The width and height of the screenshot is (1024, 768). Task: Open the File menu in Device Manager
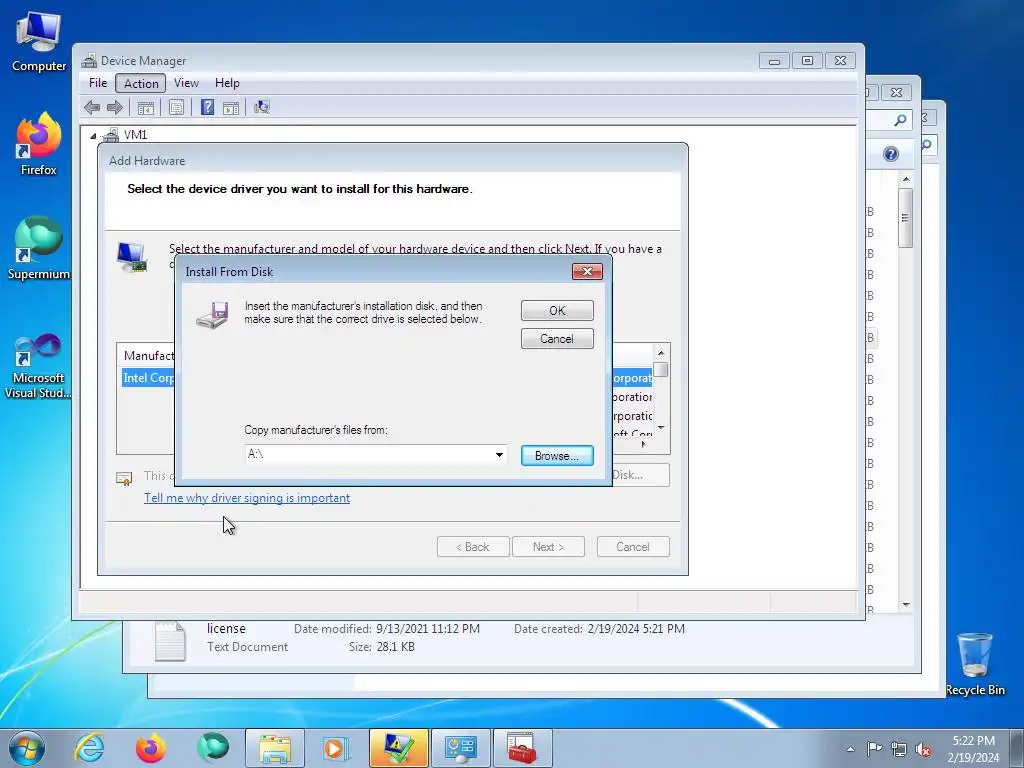[98, 83]
